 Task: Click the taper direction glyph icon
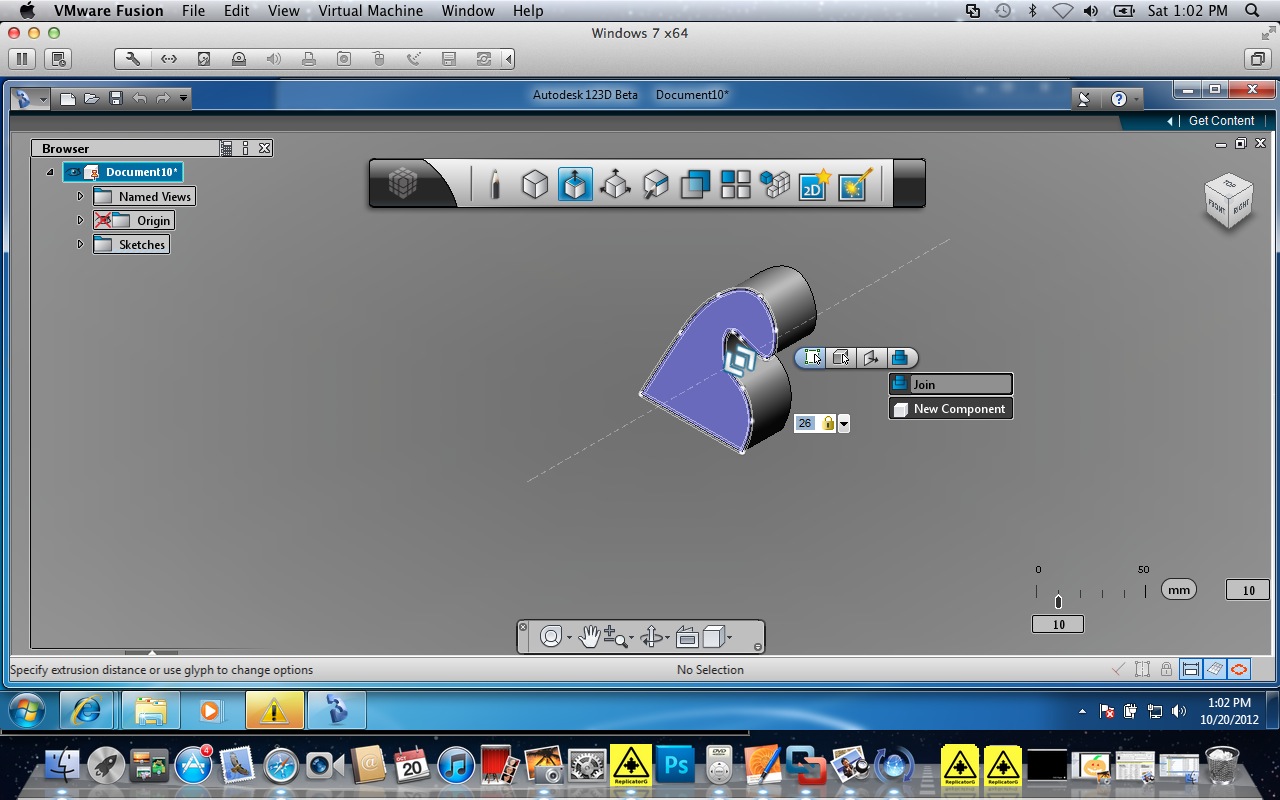pyautogui.click(x=871, y=358)
